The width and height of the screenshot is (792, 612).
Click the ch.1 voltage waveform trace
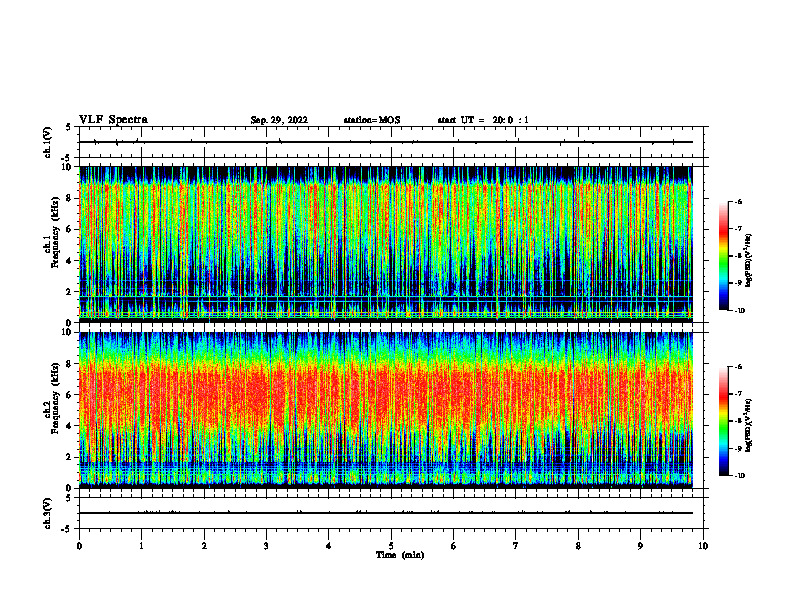[x=386, y=142]
